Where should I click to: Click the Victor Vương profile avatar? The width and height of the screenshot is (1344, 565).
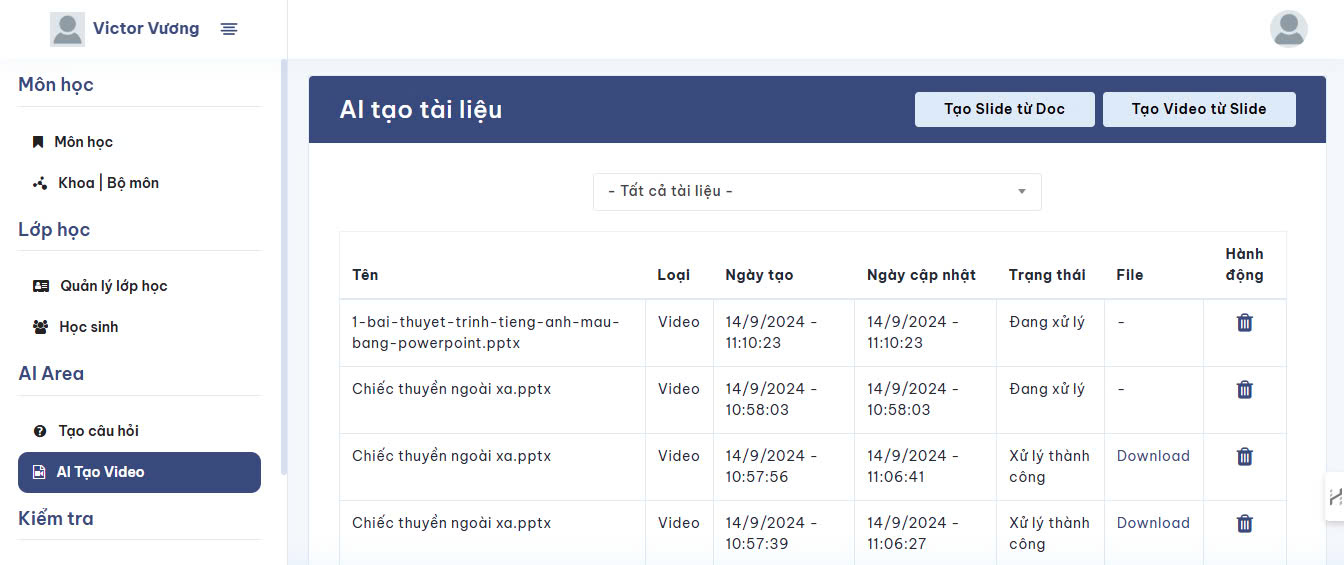coord(67,29)
